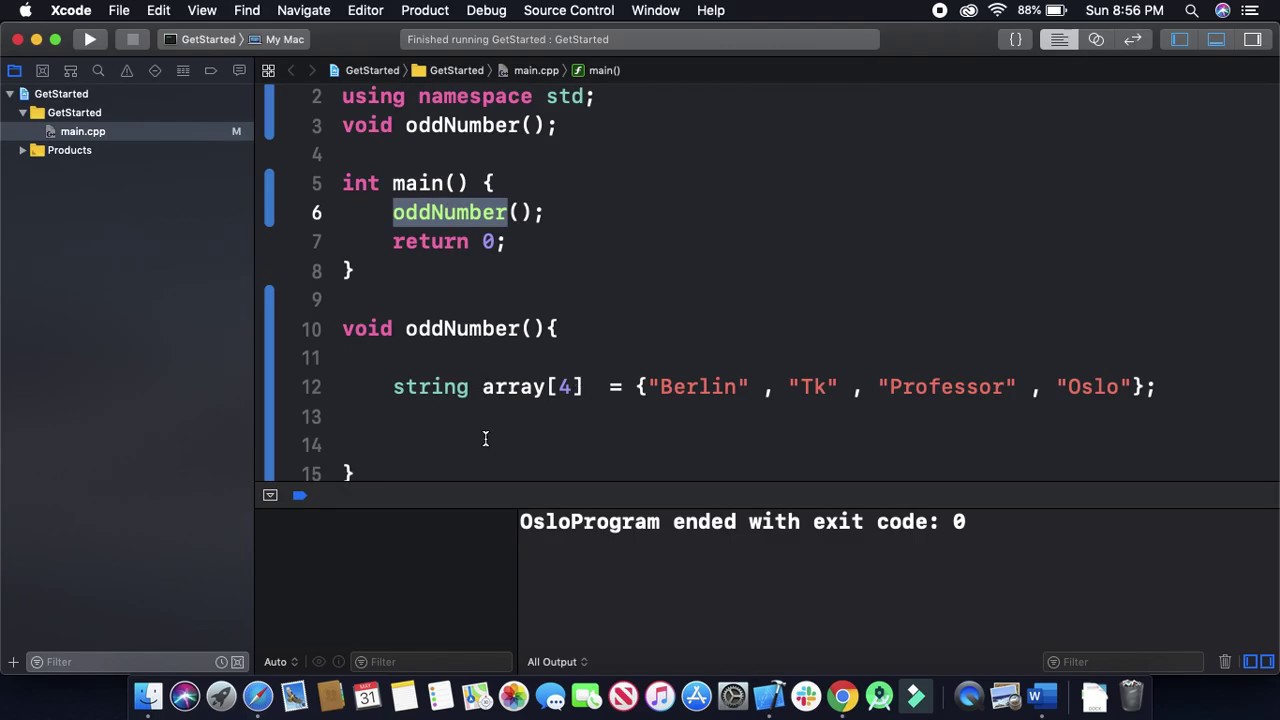Open the symbol navigator icon

pyautogui.click(x=70, y=71)
